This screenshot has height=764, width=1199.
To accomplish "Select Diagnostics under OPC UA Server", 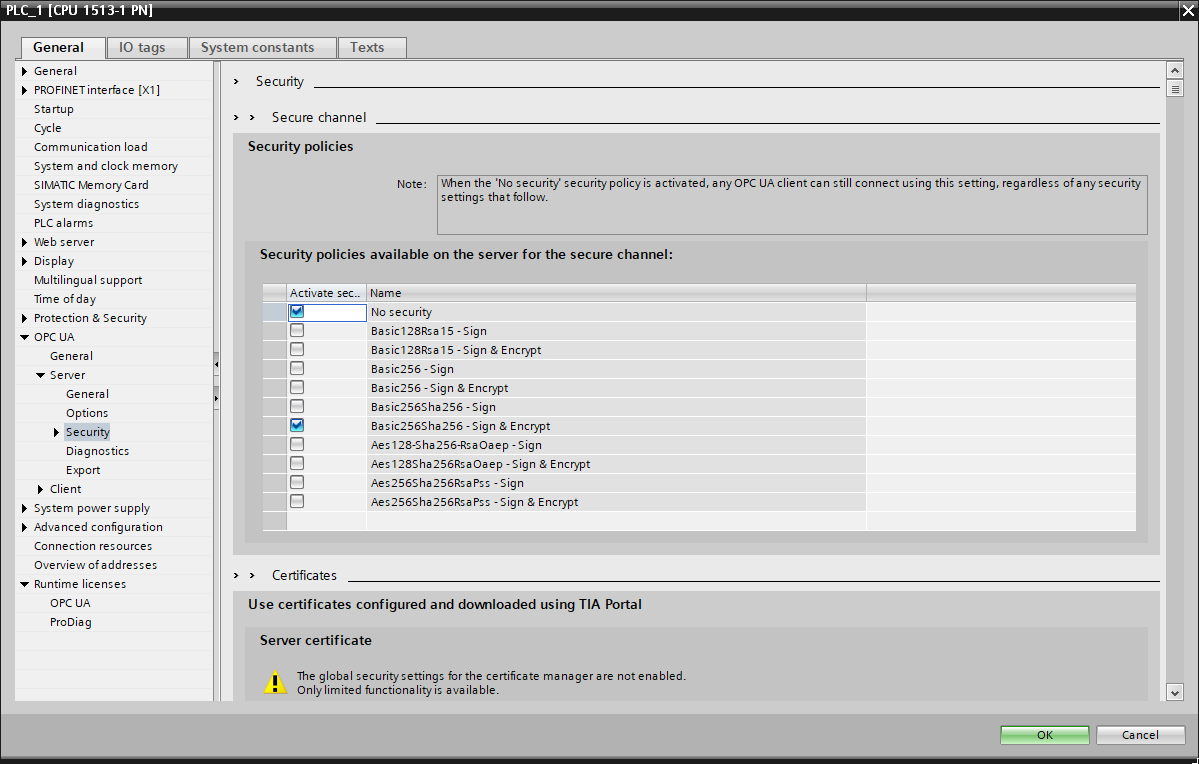I will tap(97, 451).
